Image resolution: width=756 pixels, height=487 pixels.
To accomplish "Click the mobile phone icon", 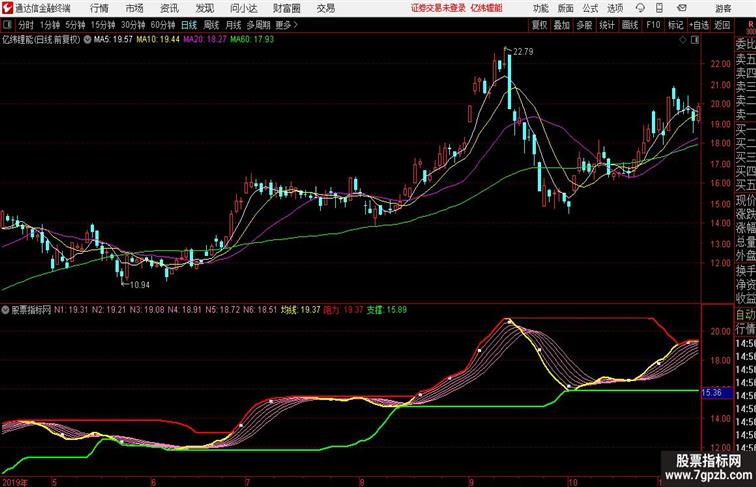I will coord(659,8).
